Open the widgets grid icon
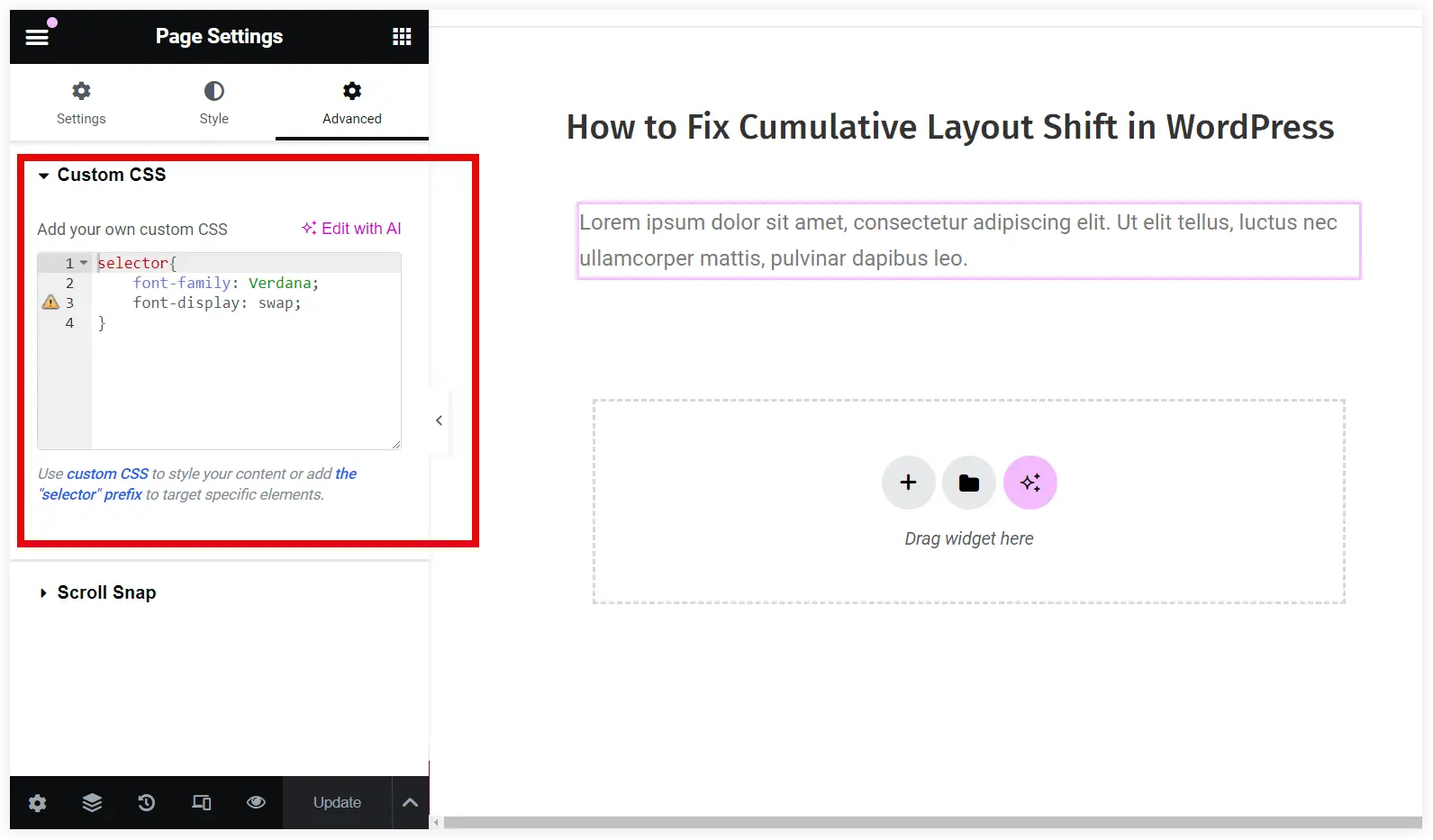The width and height of the screenshot is (1433, 840). [402, 37]
